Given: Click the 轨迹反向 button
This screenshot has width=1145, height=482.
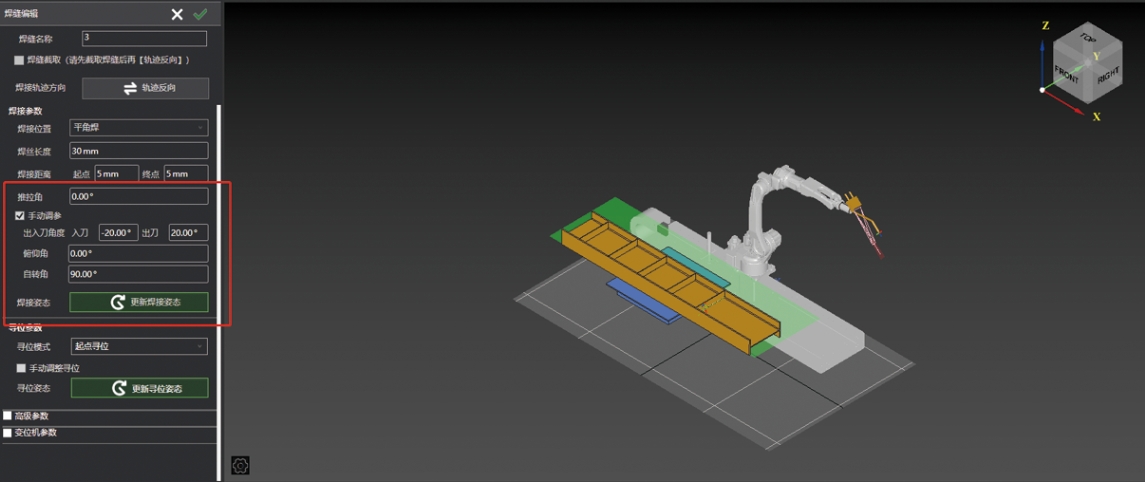Looking at the screenshot, I should pos(145,88).
